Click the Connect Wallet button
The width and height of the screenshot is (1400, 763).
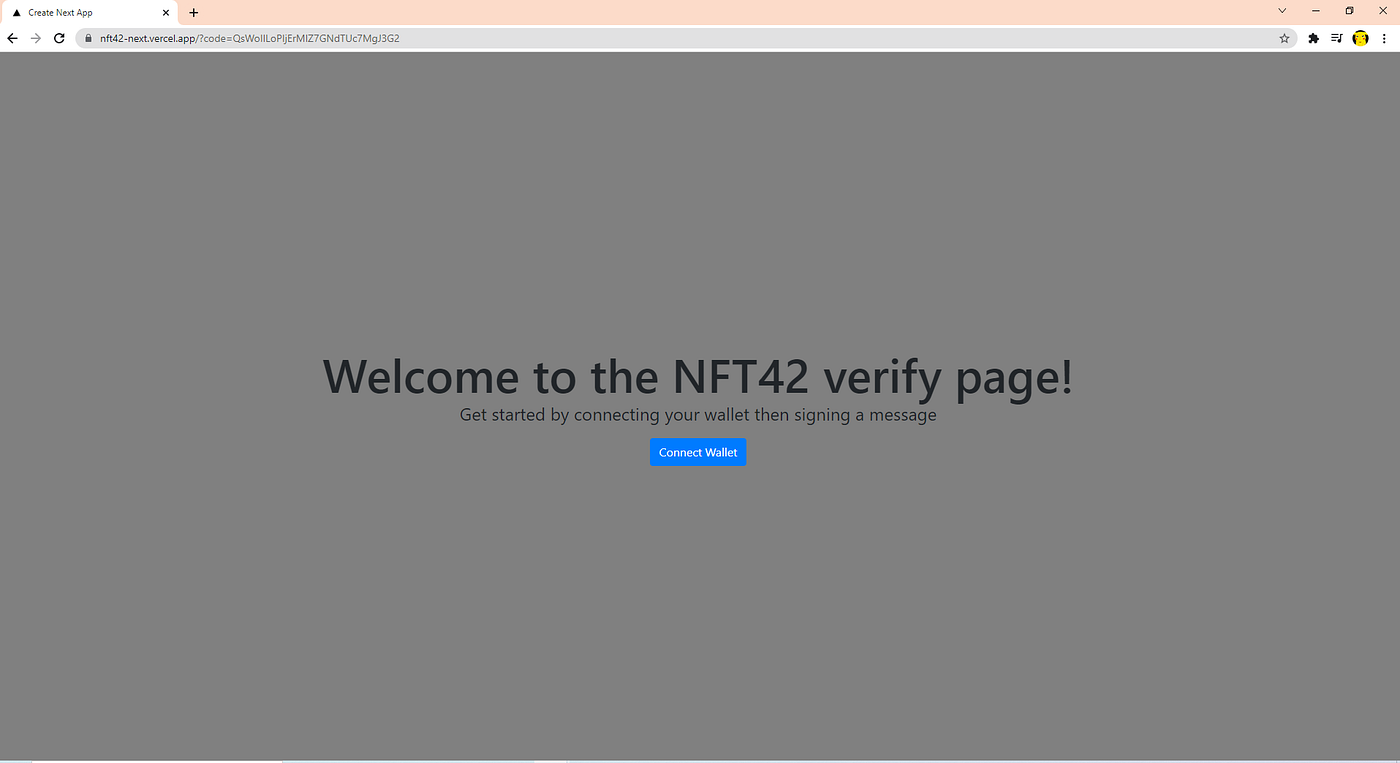pyautogui.click(x=698, y=452)
